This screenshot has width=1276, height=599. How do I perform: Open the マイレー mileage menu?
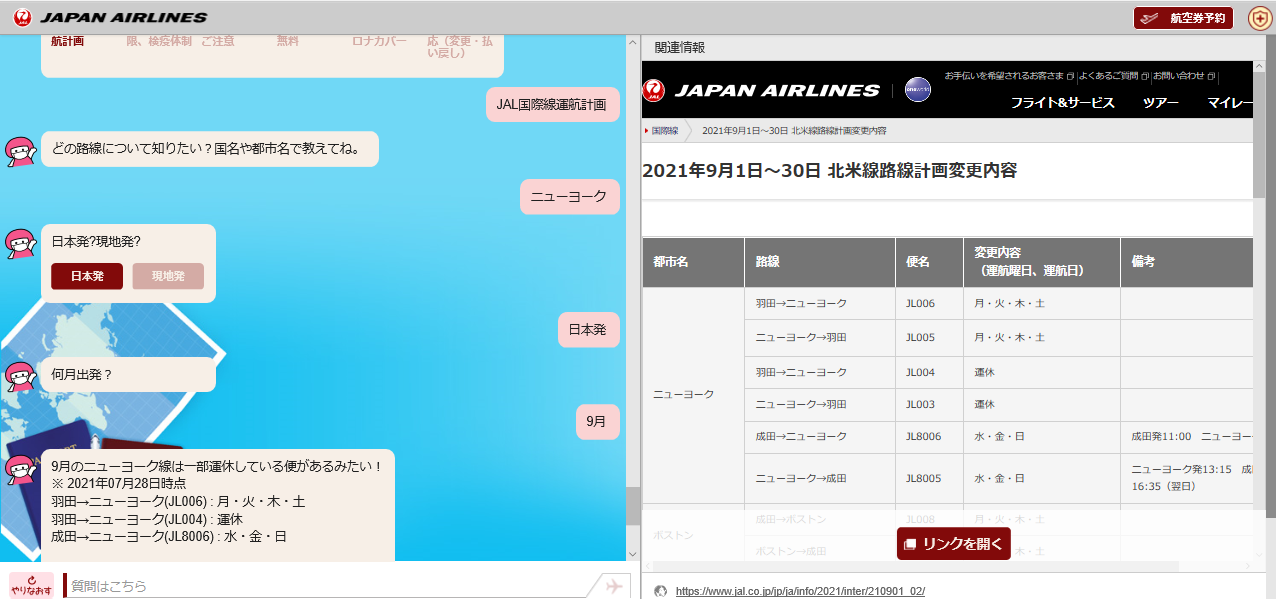click(x=1230, y=103)
